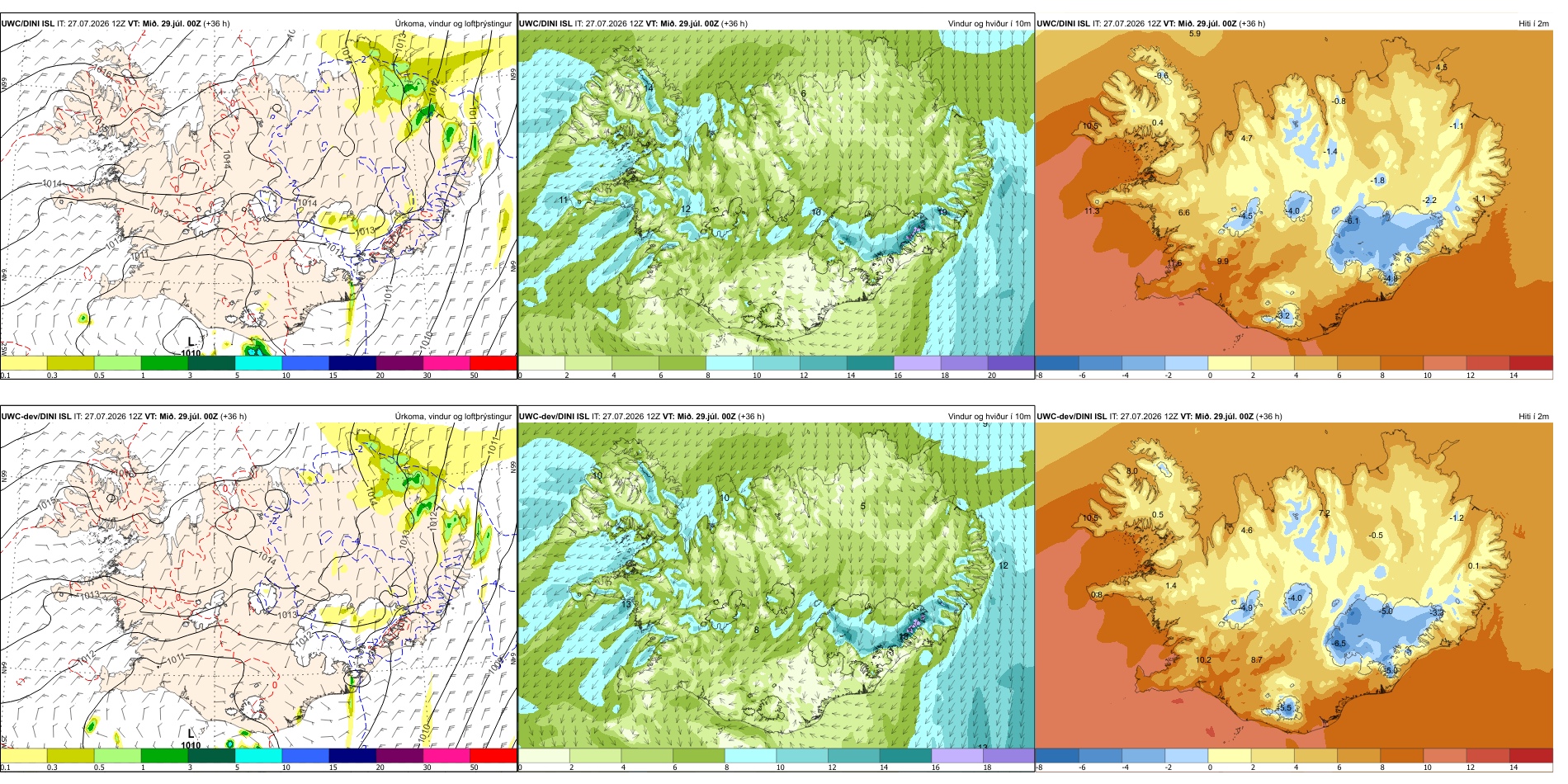Pick the yellow 0.1 swatch in UWC-dev precipitation legend

(x=24, y=755)
